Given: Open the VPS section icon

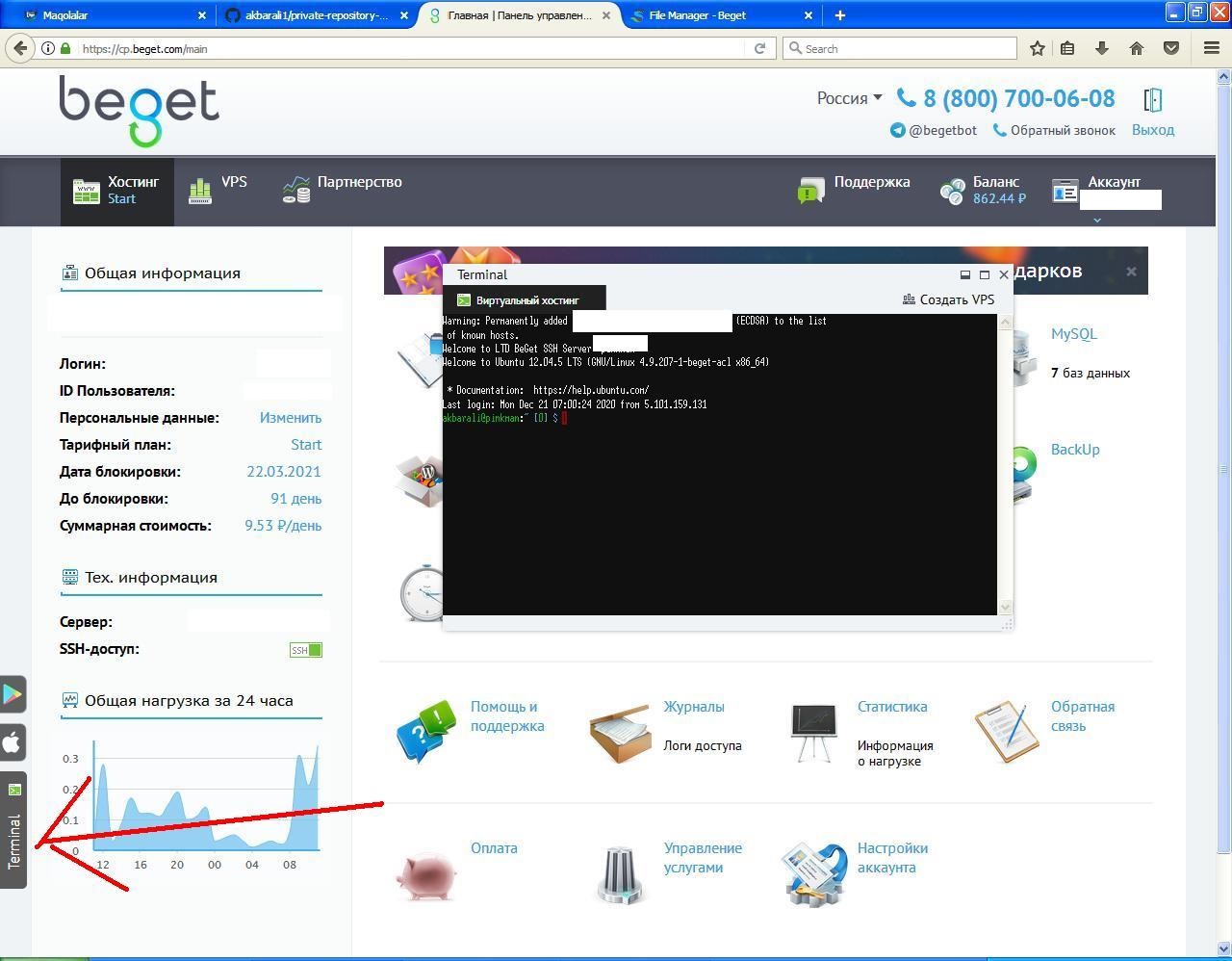Looking at the screenshot, I should 200,191.
